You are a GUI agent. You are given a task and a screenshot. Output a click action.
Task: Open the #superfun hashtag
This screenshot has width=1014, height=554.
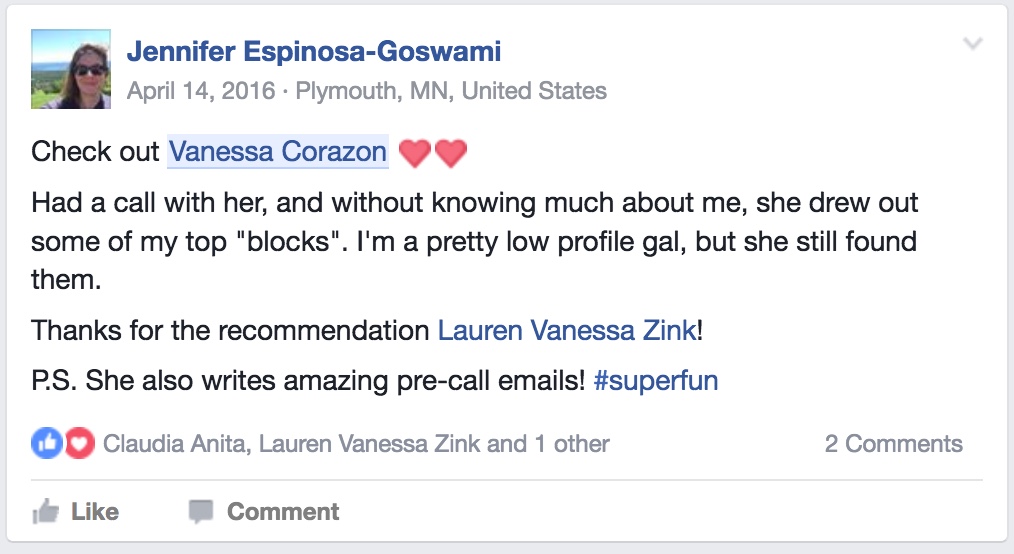click(x=655, y=380)
